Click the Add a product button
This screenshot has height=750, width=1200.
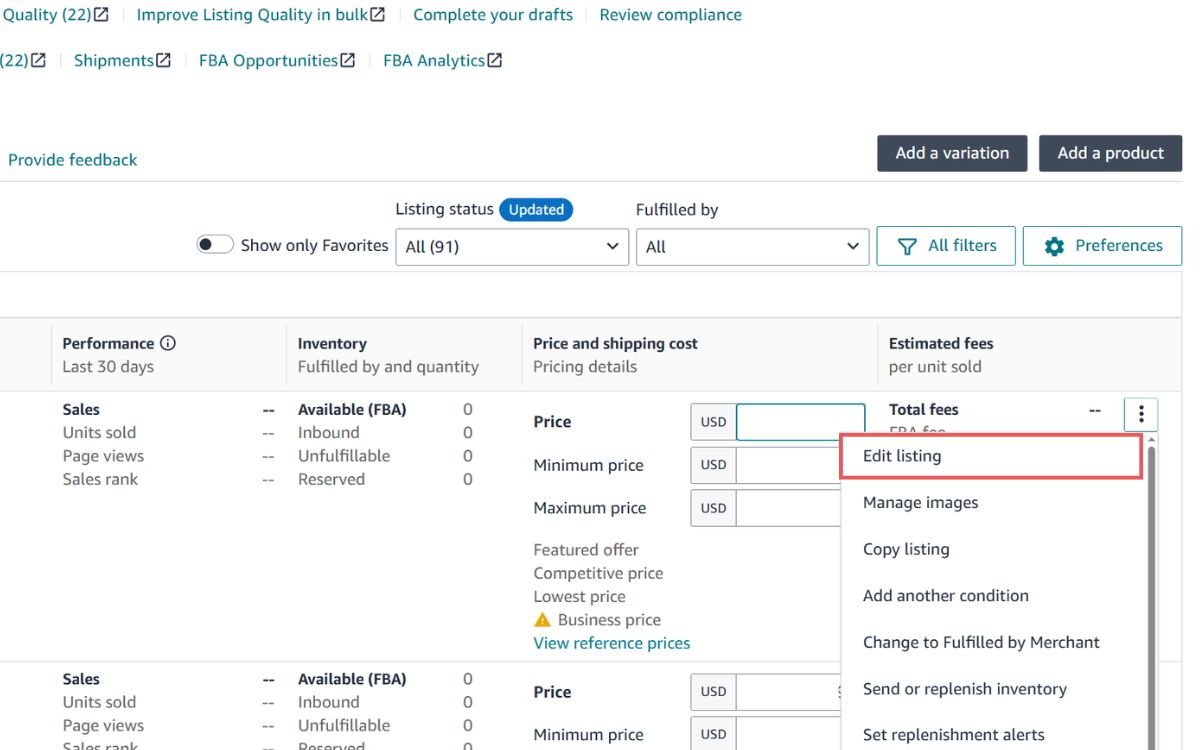(1110, 153)
